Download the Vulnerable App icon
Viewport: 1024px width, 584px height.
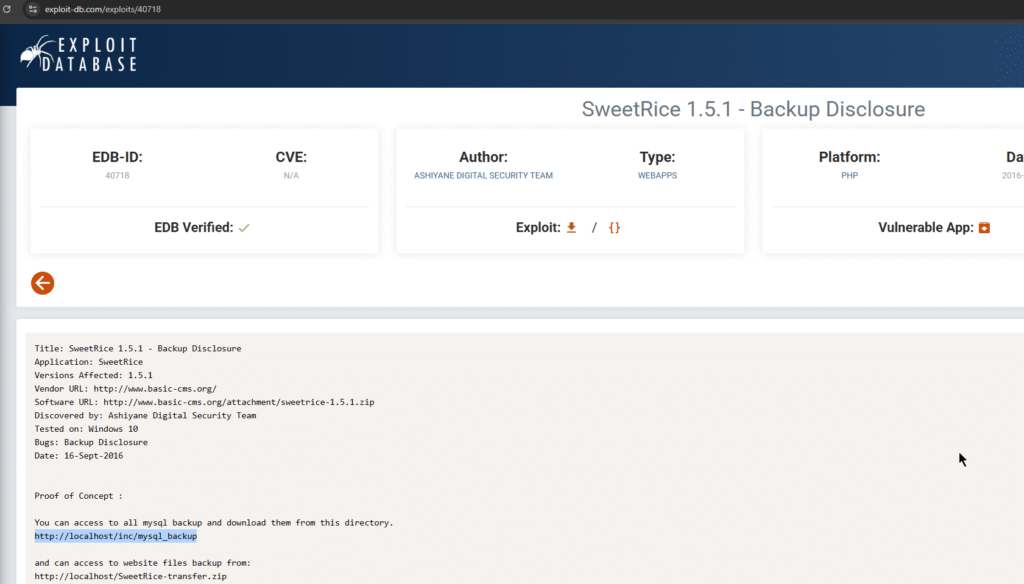click(984, 228)
